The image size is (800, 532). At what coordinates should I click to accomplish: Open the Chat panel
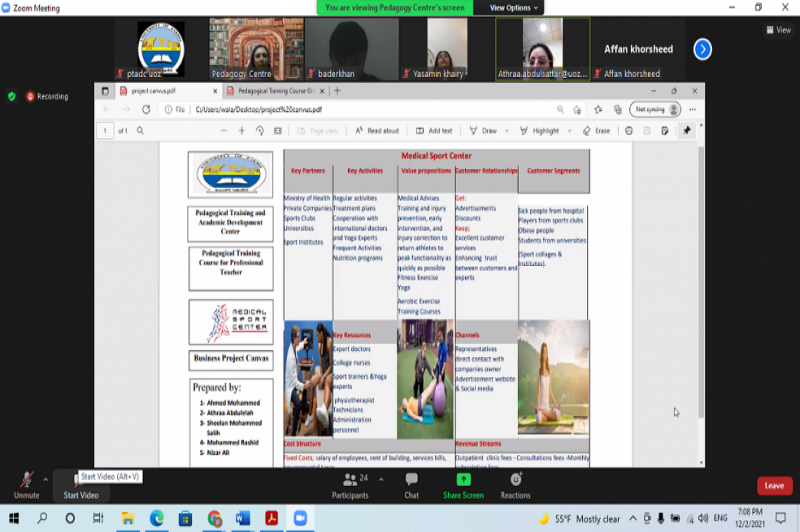[x=411, y=483]
